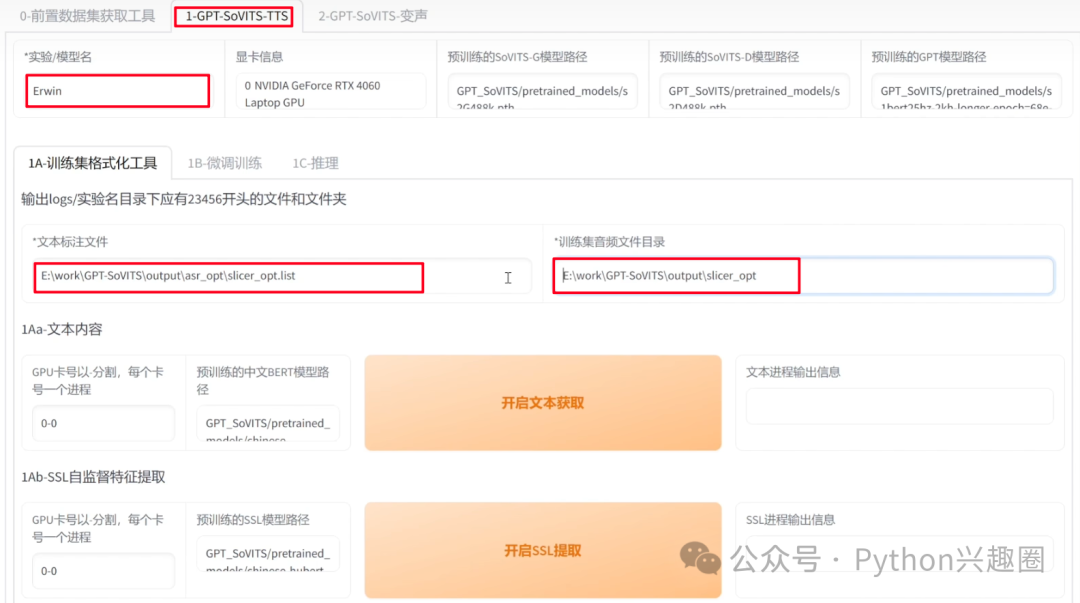Click inside the 实验/模型名 field showing Erwin
1080x603 pixels.
117,91
